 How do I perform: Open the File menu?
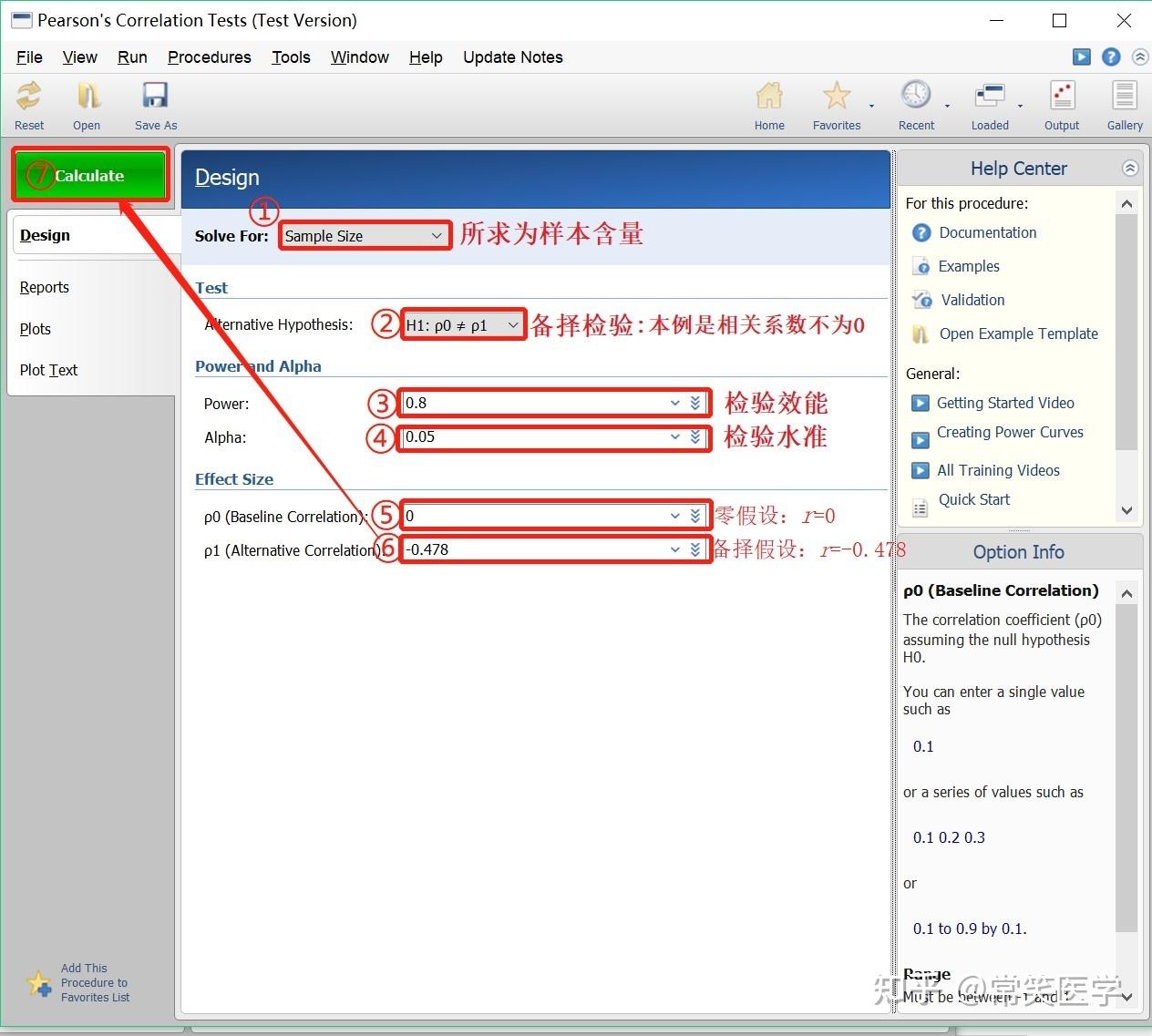click(29, 56)
